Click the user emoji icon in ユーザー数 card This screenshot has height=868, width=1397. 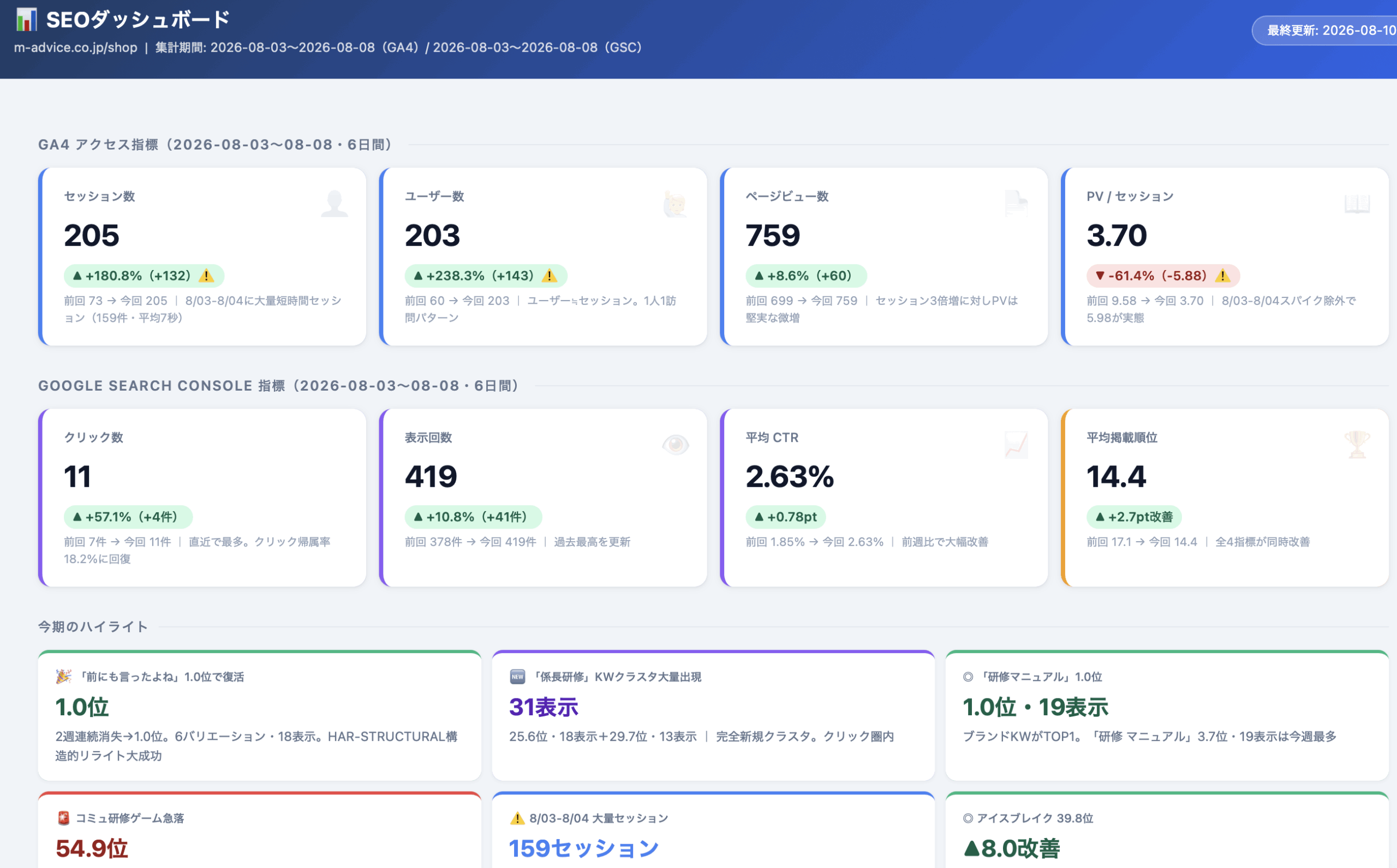click(x=675, y=204)
